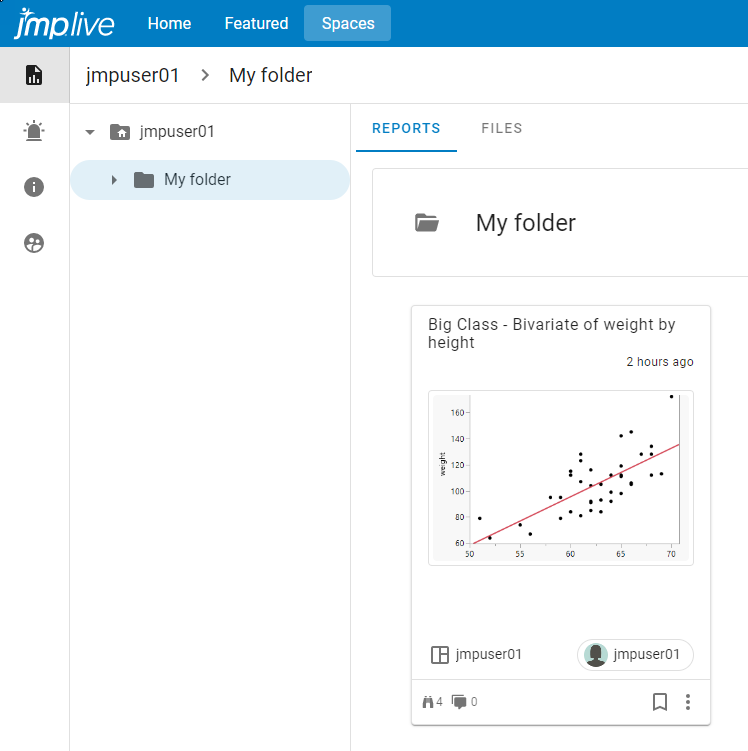Open the bivariate scatterplot thumbnail

pos(560,478)
